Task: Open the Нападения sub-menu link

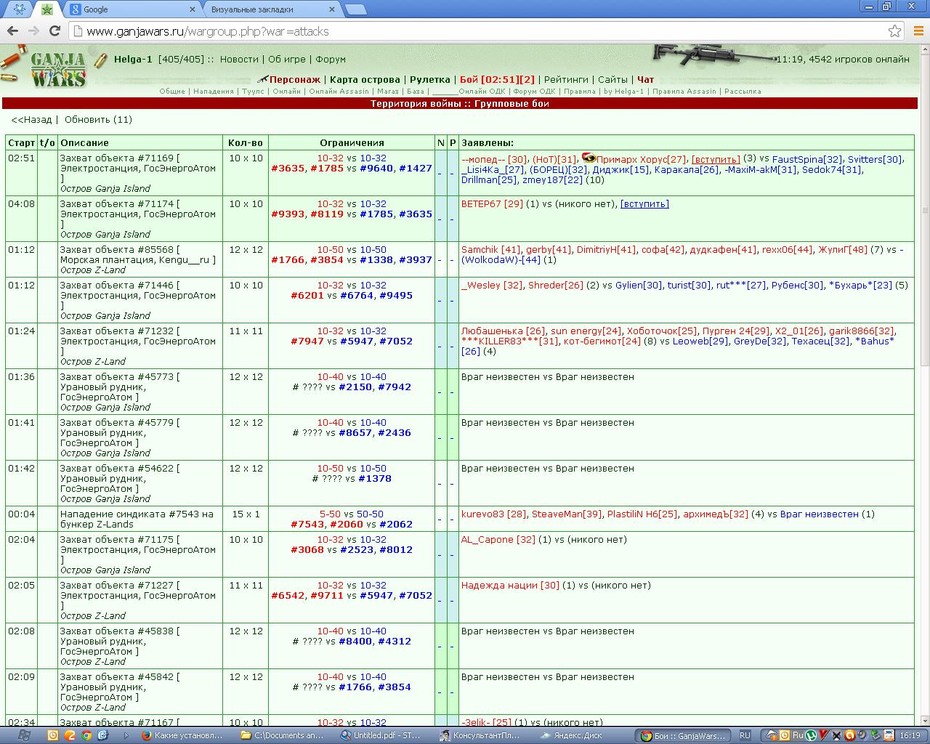Action: click(x=213, y=91)
